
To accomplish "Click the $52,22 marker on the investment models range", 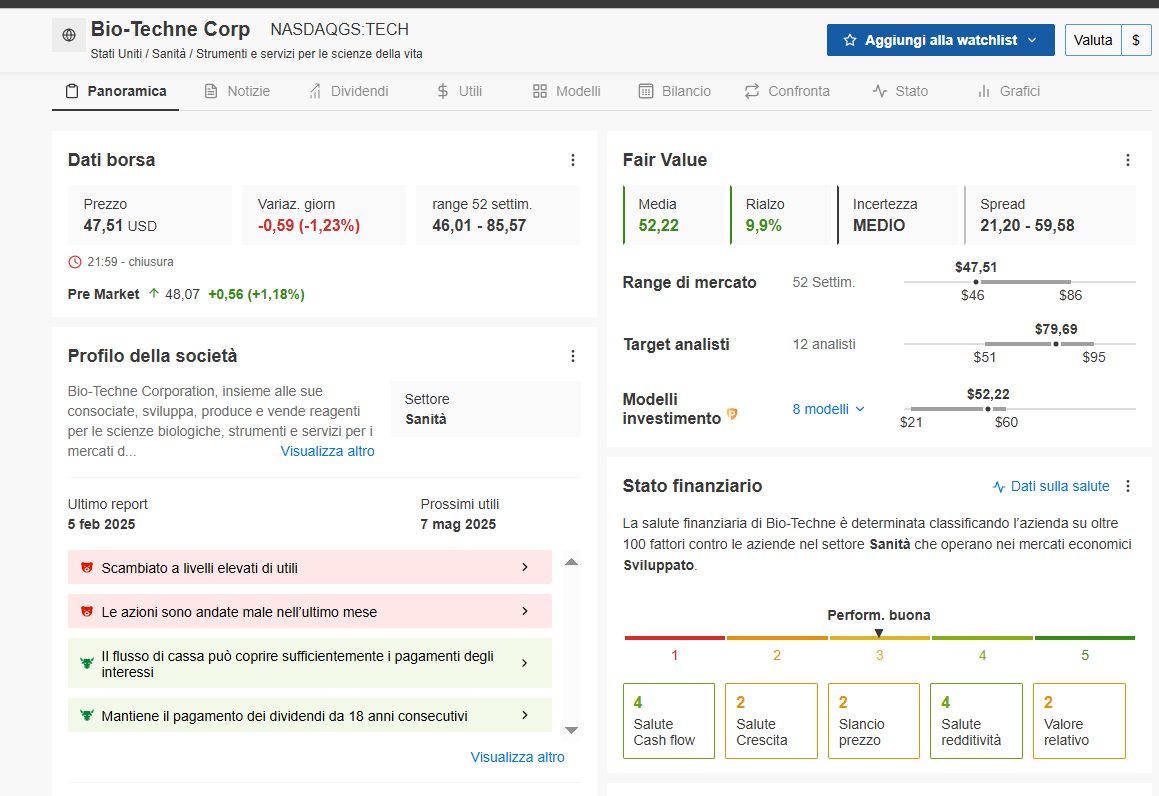I will click(x=988, y=409).
